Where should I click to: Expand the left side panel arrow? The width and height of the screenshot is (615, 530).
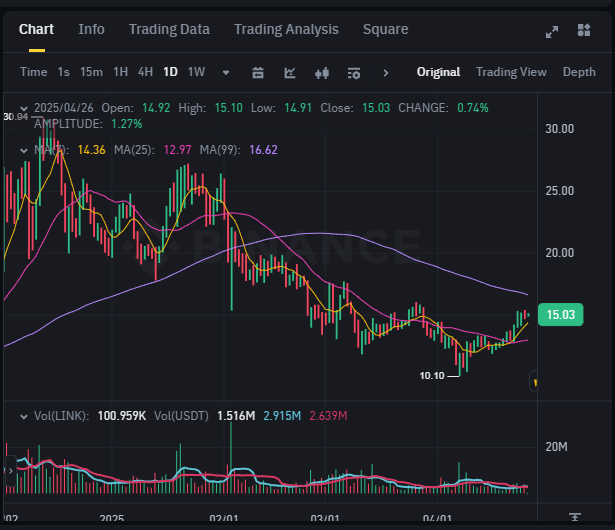coord(11,471)
